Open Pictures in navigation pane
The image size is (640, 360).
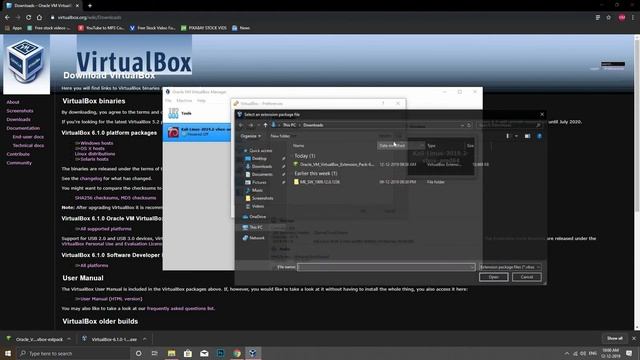tap(259, 182)
